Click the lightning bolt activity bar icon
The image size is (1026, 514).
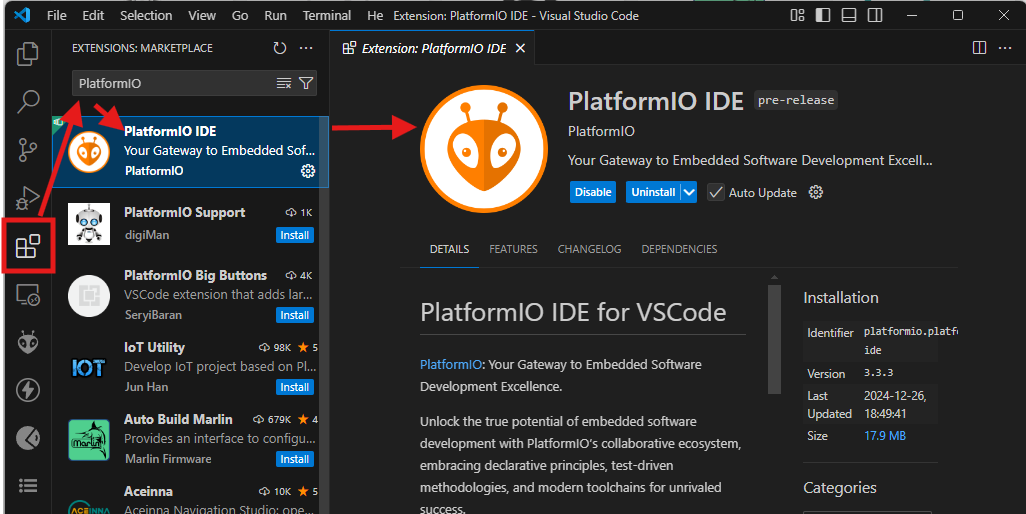click(28, 390)
